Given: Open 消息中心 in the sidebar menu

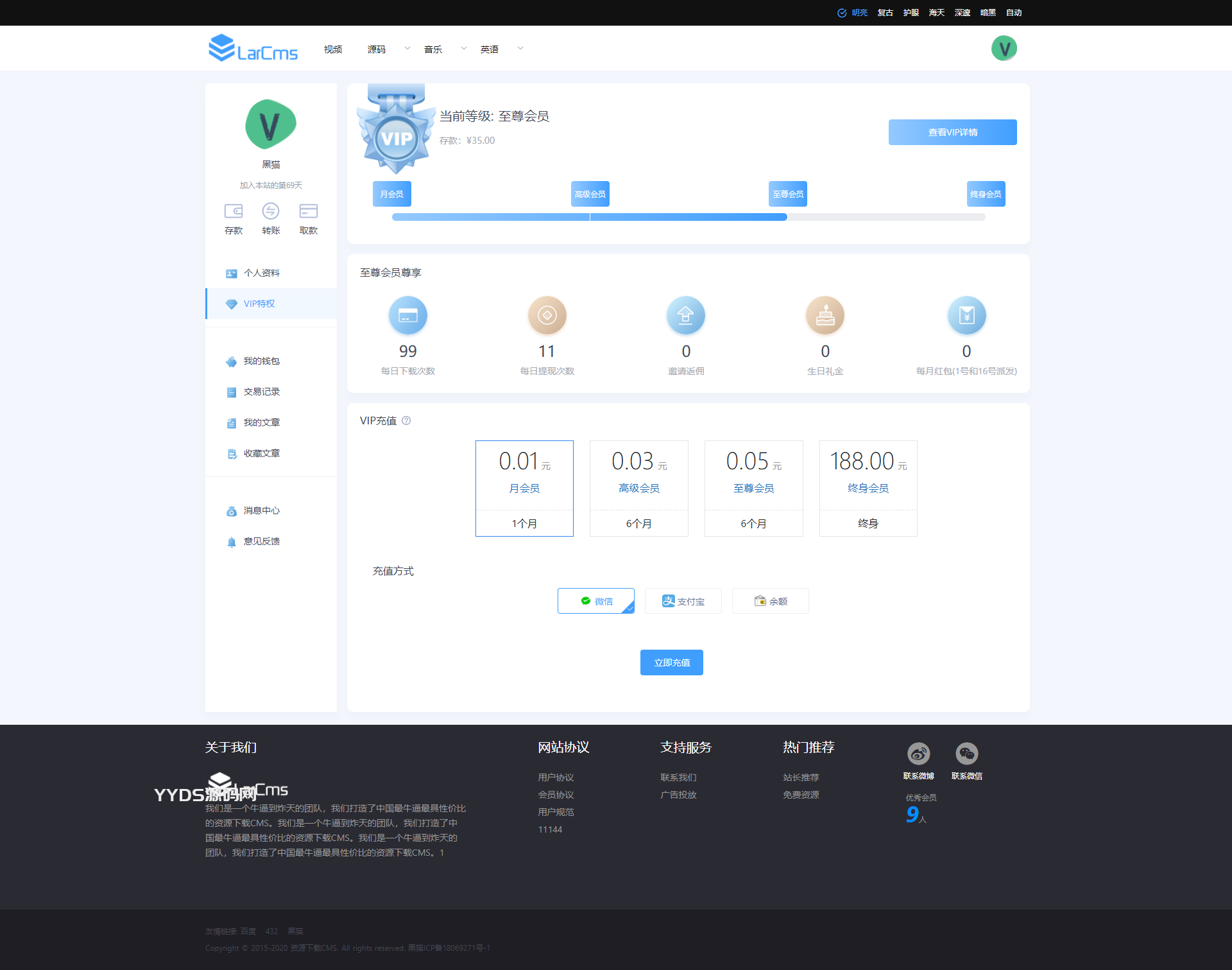Looking at the screenshot, I should [x=262, y=511].
